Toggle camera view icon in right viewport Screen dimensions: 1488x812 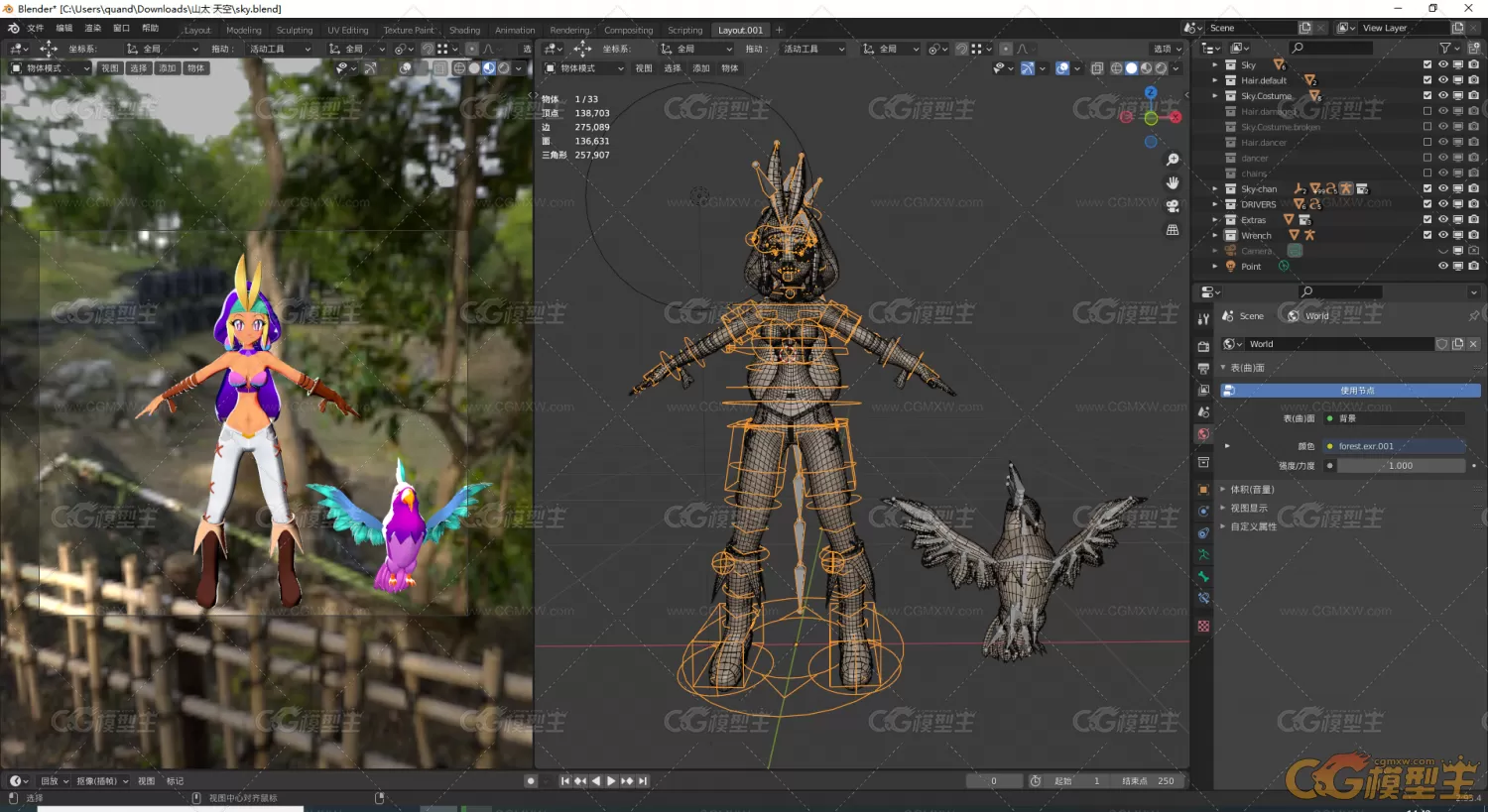coord(1173,206)
